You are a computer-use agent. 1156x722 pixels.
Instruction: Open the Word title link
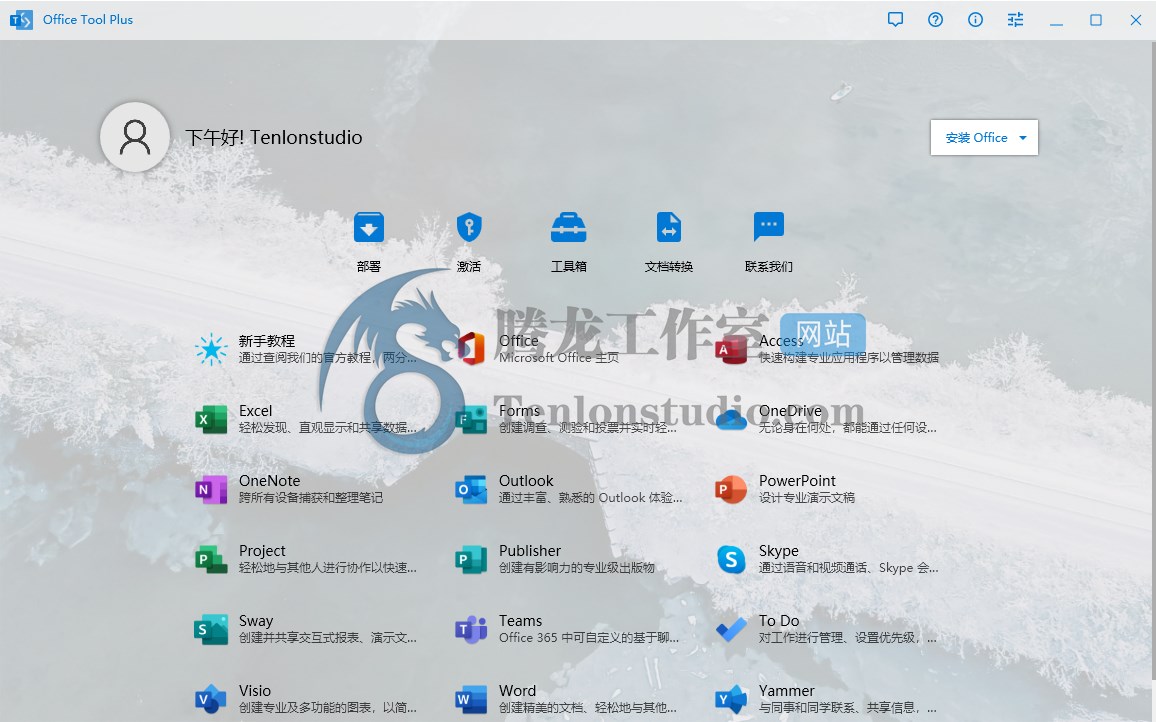pos(518,691)
